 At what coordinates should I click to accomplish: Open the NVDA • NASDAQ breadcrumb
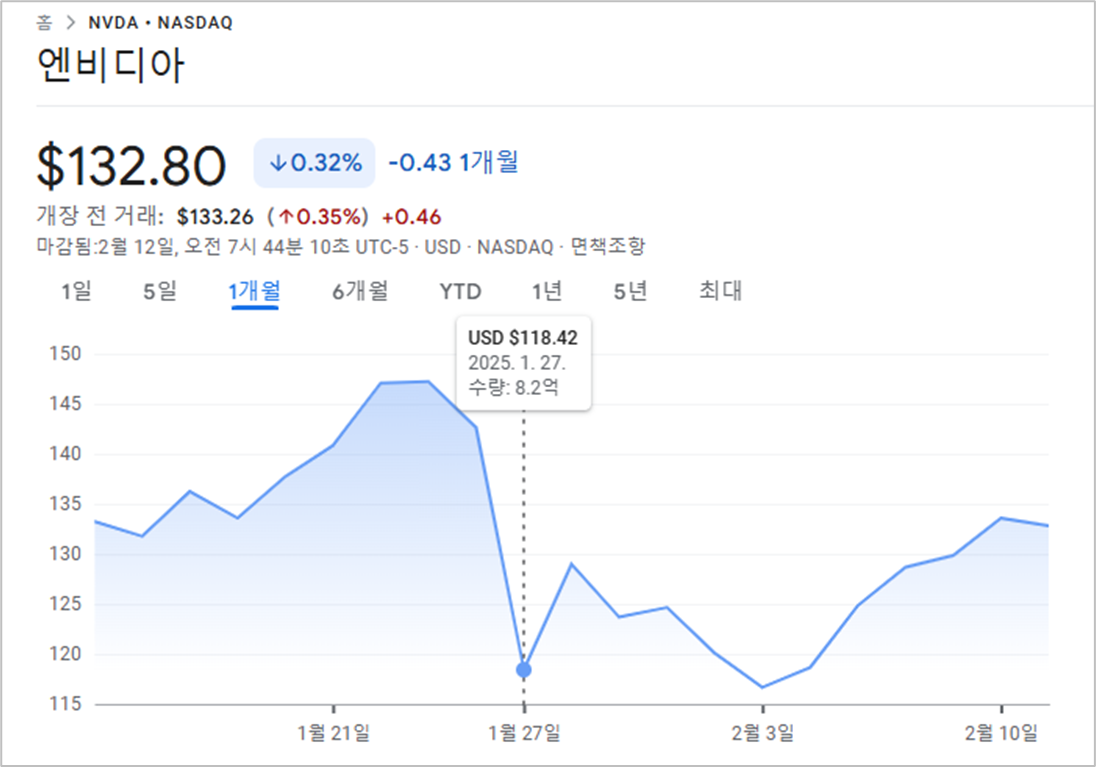(x=160, y=23)
